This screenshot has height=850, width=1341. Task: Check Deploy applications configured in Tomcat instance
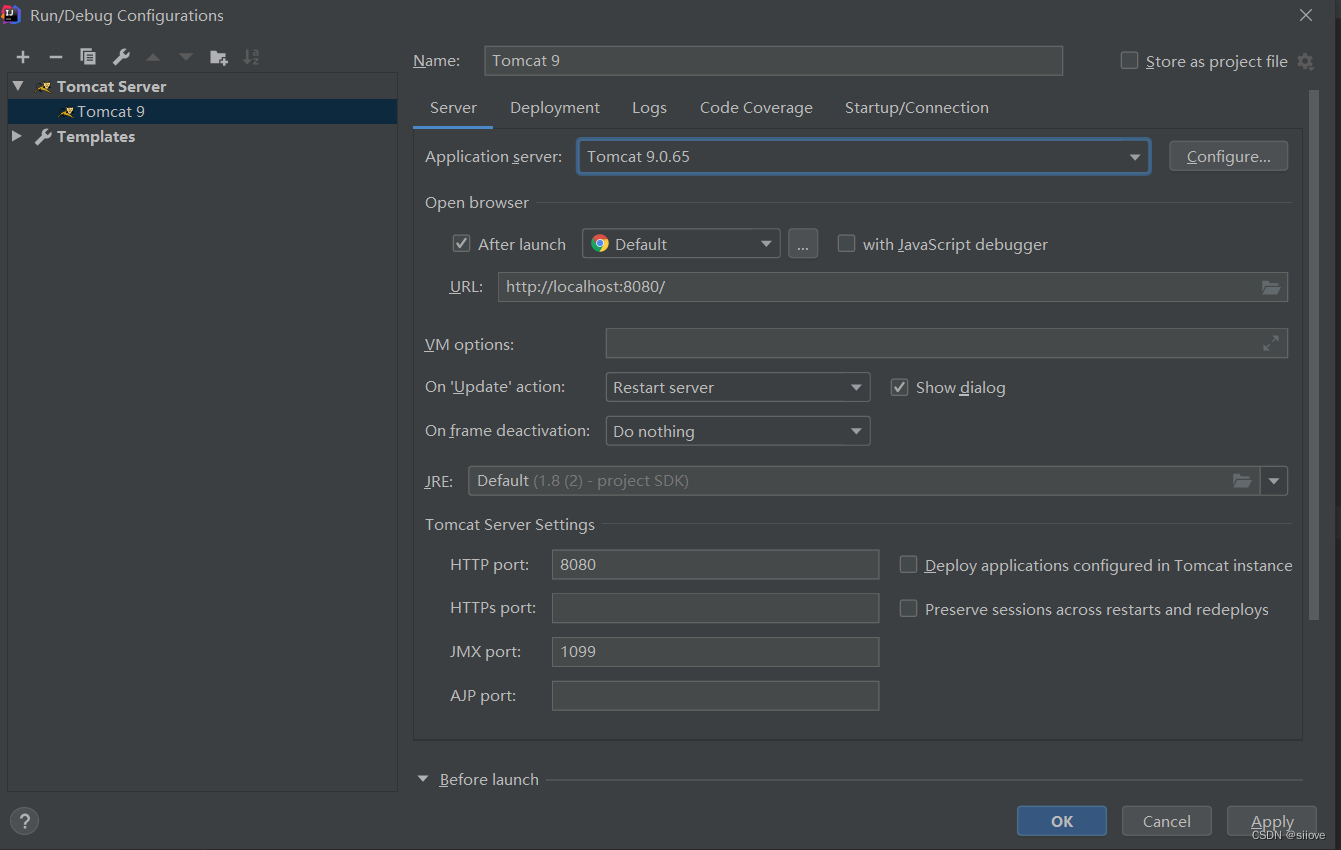point(908,565)
